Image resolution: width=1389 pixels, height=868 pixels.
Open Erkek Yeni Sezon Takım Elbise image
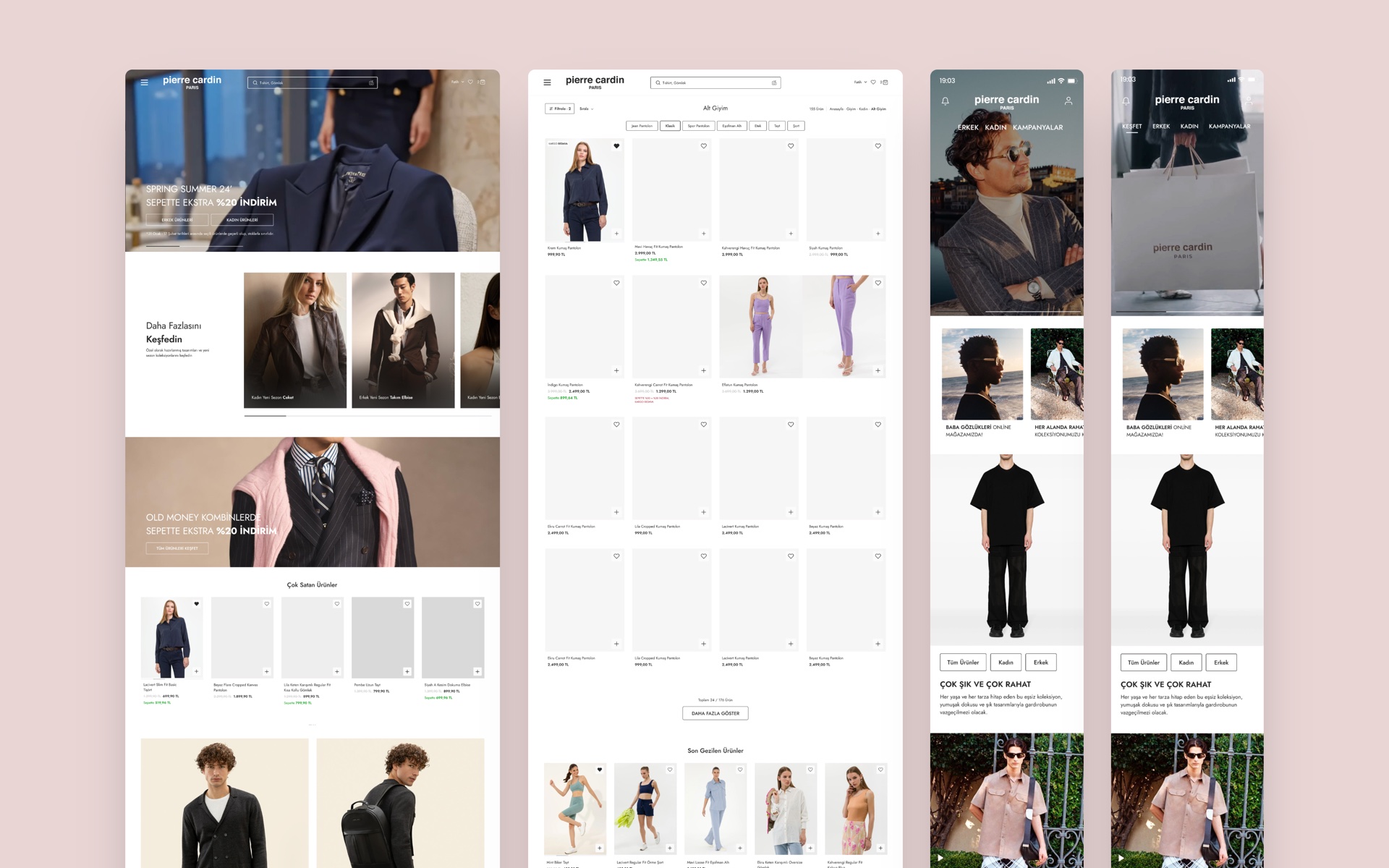(x=403, y=340)
